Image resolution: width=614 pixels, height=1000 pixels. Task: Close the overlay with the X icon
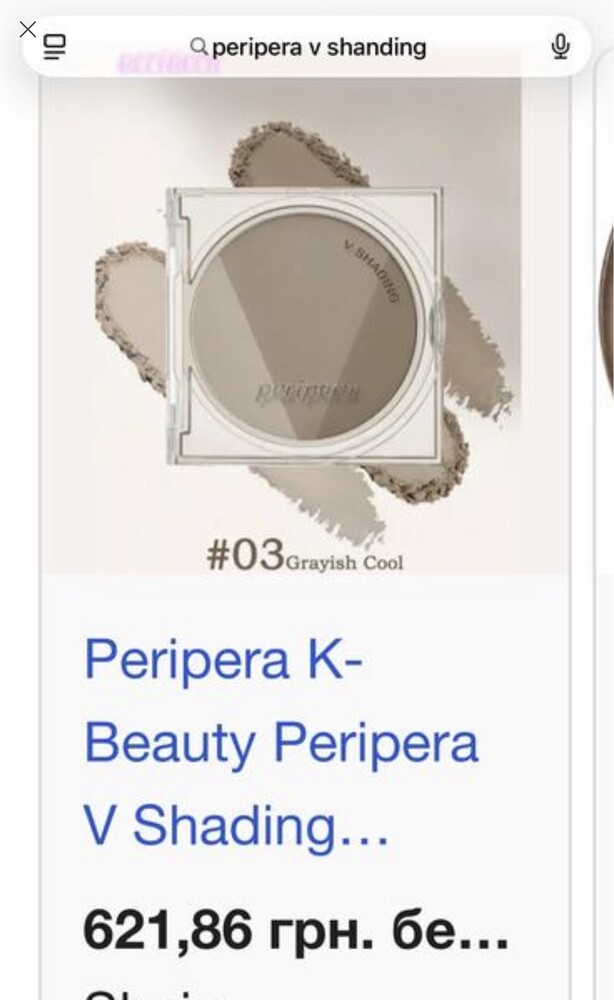pyautogui.click(x=27, y=29)
